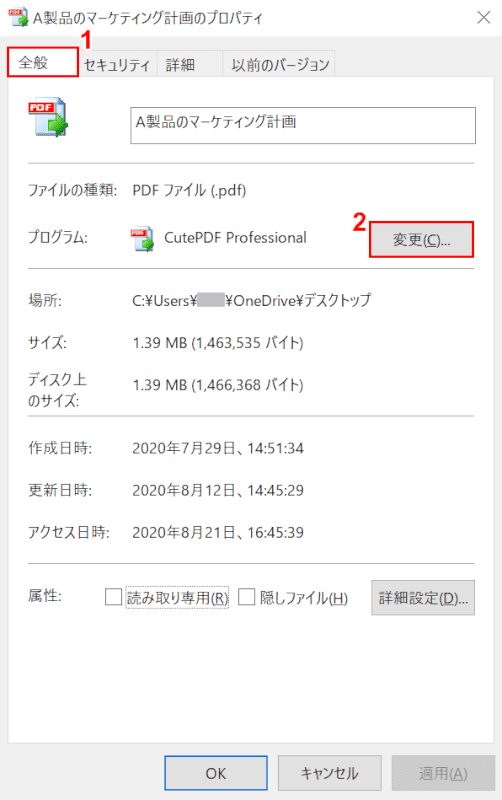Viewport: 502px width, 800px height.
Task: Click the CutePDF Professional program icon
Action: point(142,239)
